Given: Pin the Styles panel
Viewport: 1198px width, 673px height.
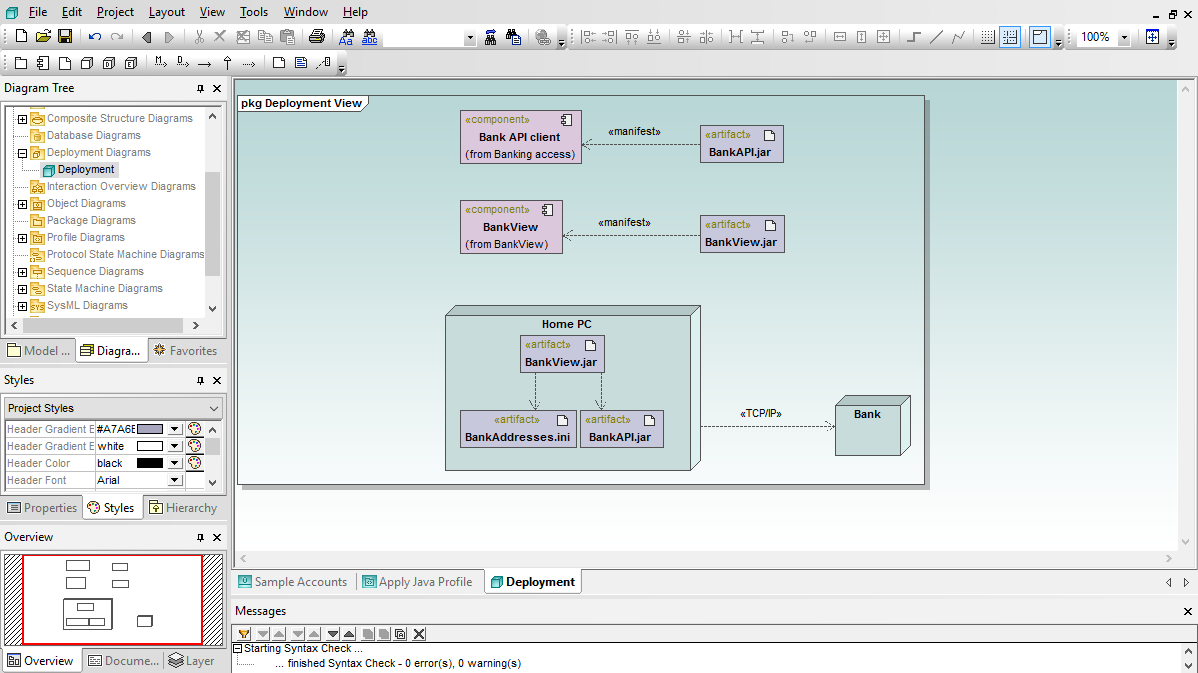Looking at the screenshot, I should tap(200, 380).
